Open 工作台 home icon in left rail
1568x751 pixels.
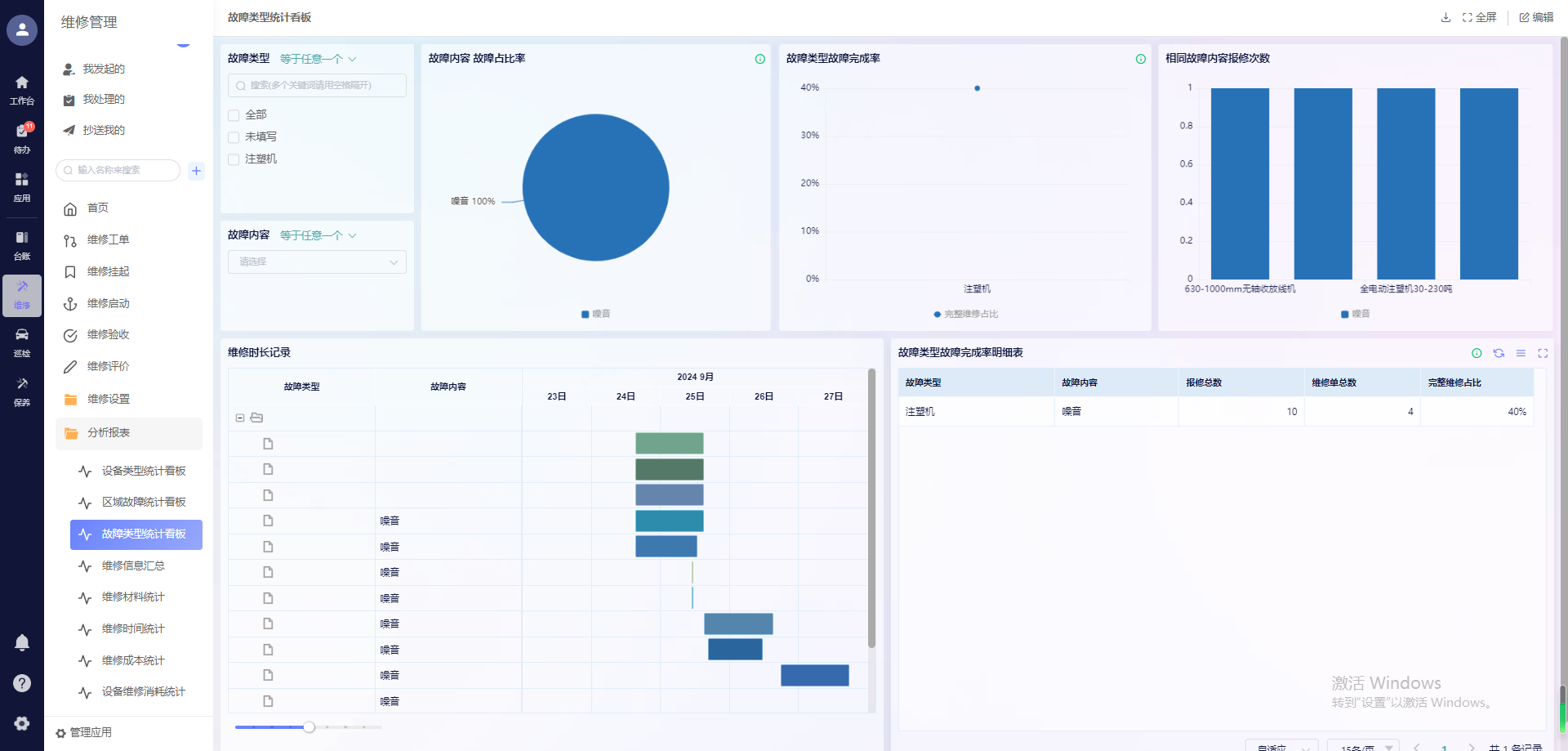(x=22, y=89)
